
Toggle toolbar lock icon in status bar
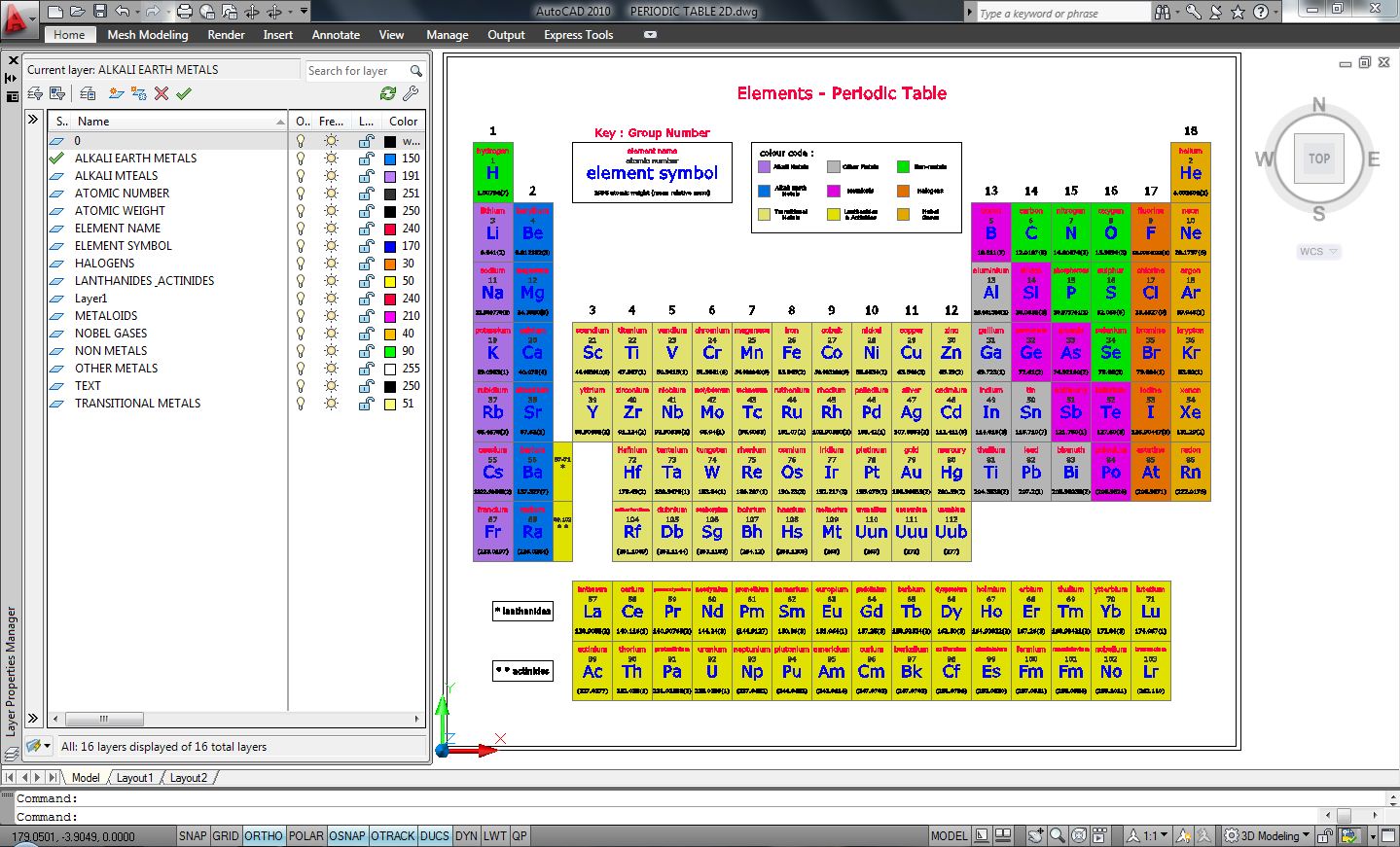pos(1325,835)
